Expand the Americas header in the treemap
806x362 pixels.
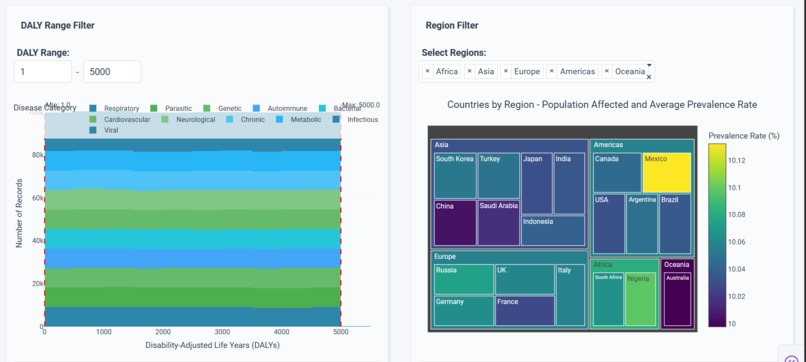coord(642,145)
